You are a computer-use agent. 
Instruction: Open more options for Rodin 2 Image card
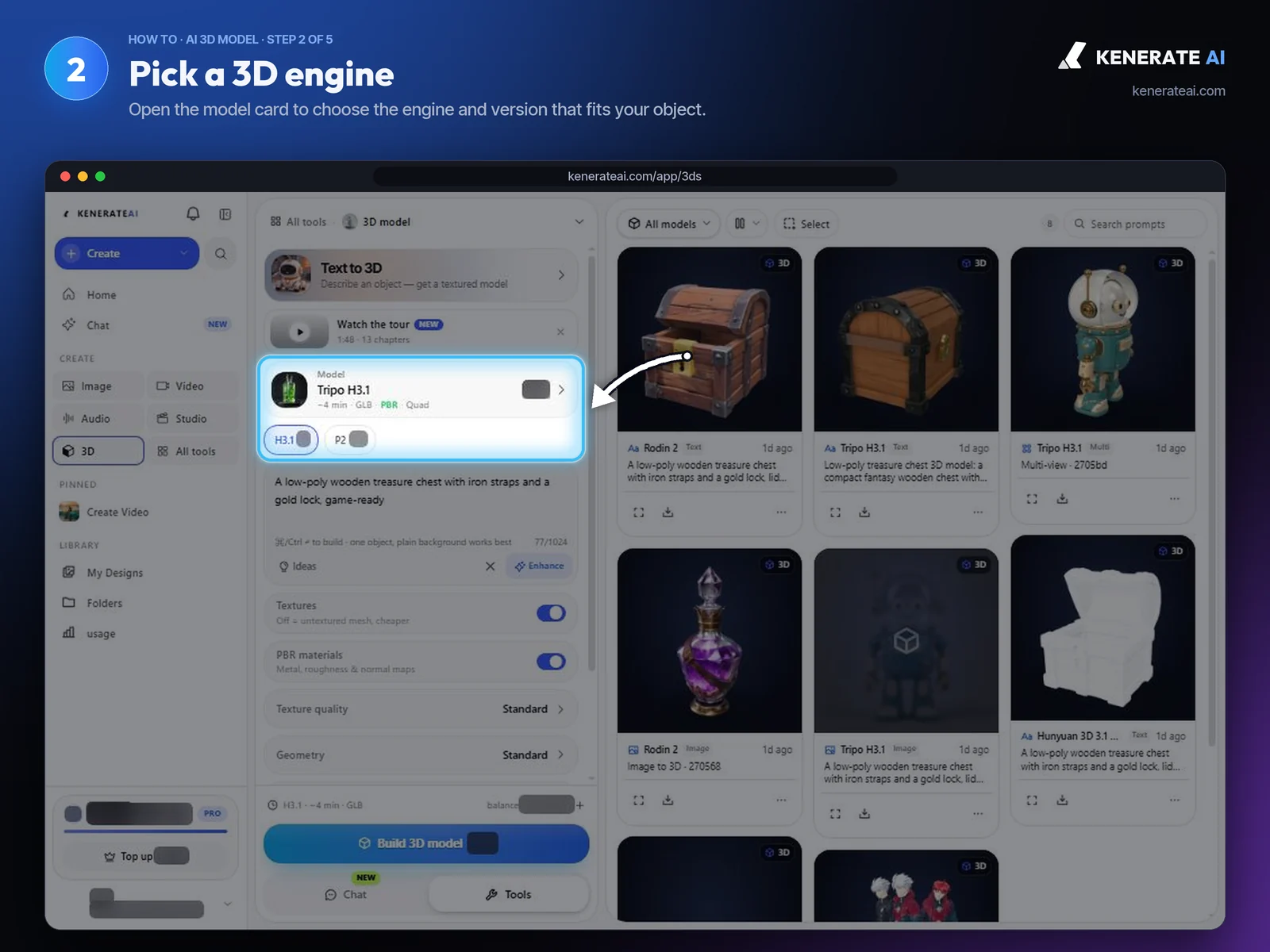[x=781, y=800]
